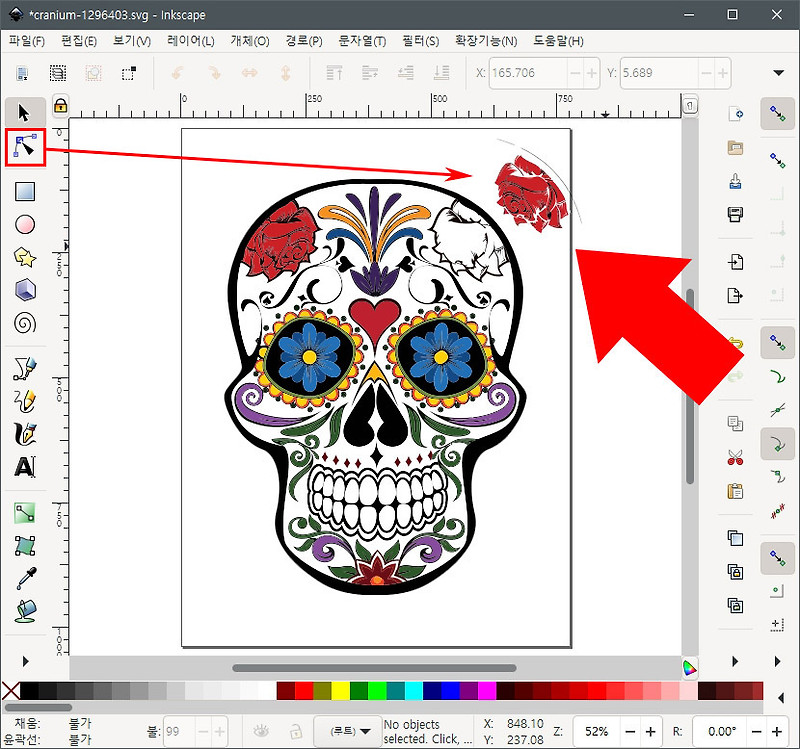Click Paste clipboard icon
The width and height of the screenshot is (800, 749).
(735, 491)
